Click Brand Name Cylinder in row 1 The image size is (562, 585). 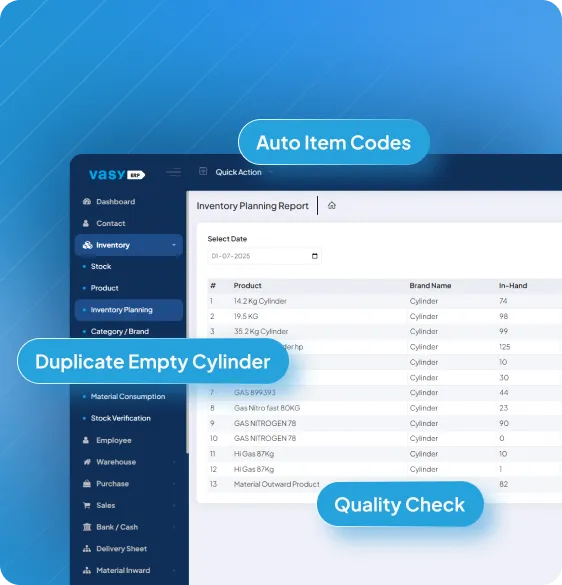point(424,301)
